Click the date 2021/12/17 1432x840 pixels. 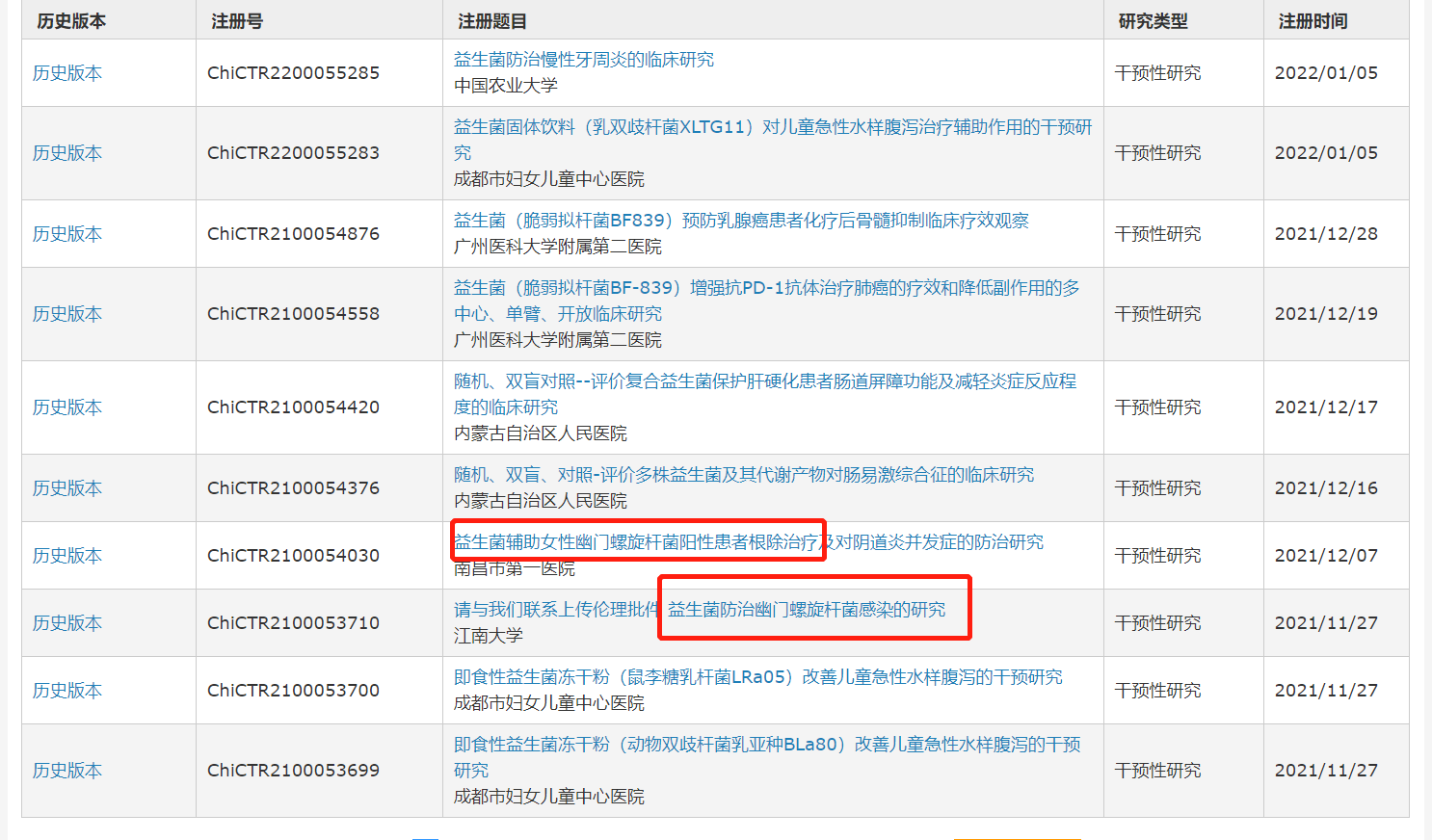pos(1327,407)
